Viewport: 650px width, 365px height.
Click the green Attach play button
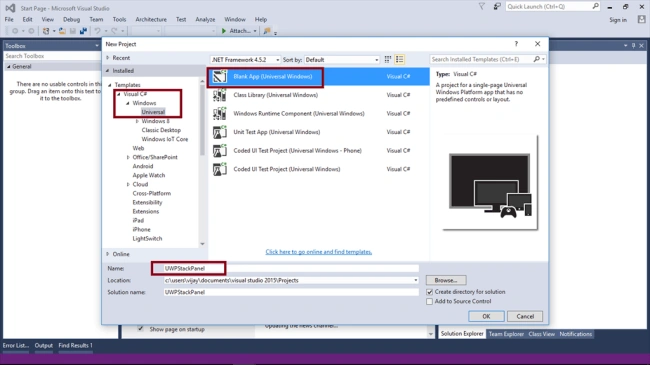pos(224,31)
